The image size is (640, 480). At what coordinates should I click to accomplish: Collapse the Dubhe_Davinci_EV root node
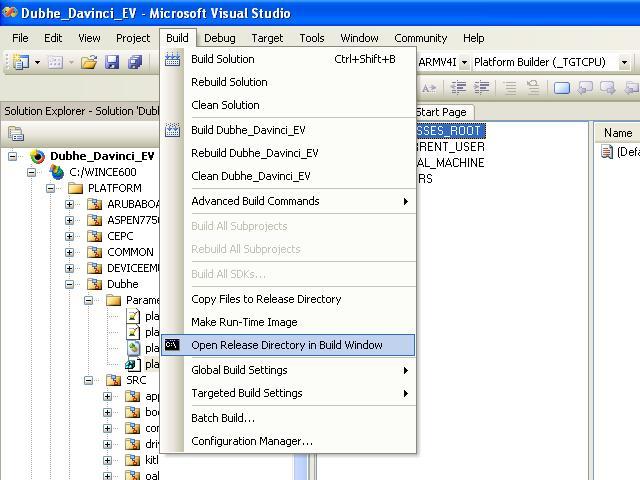coord(13,156)
